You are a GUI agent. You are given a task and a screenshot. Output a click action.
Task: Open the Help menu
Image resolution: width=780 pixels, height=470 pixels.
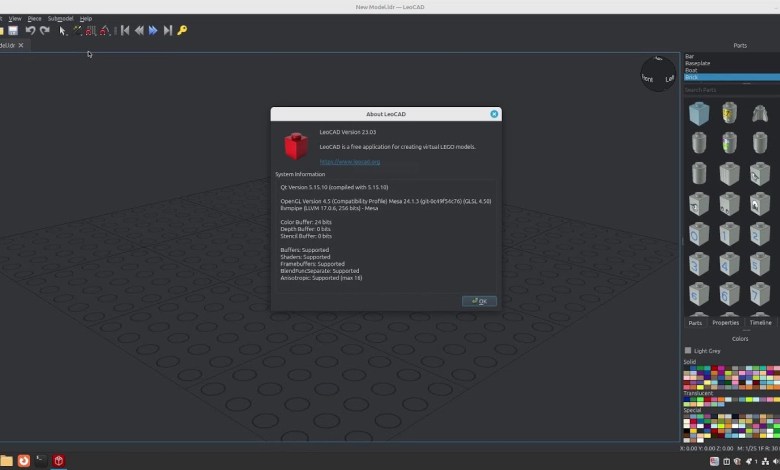coord(86,18)
